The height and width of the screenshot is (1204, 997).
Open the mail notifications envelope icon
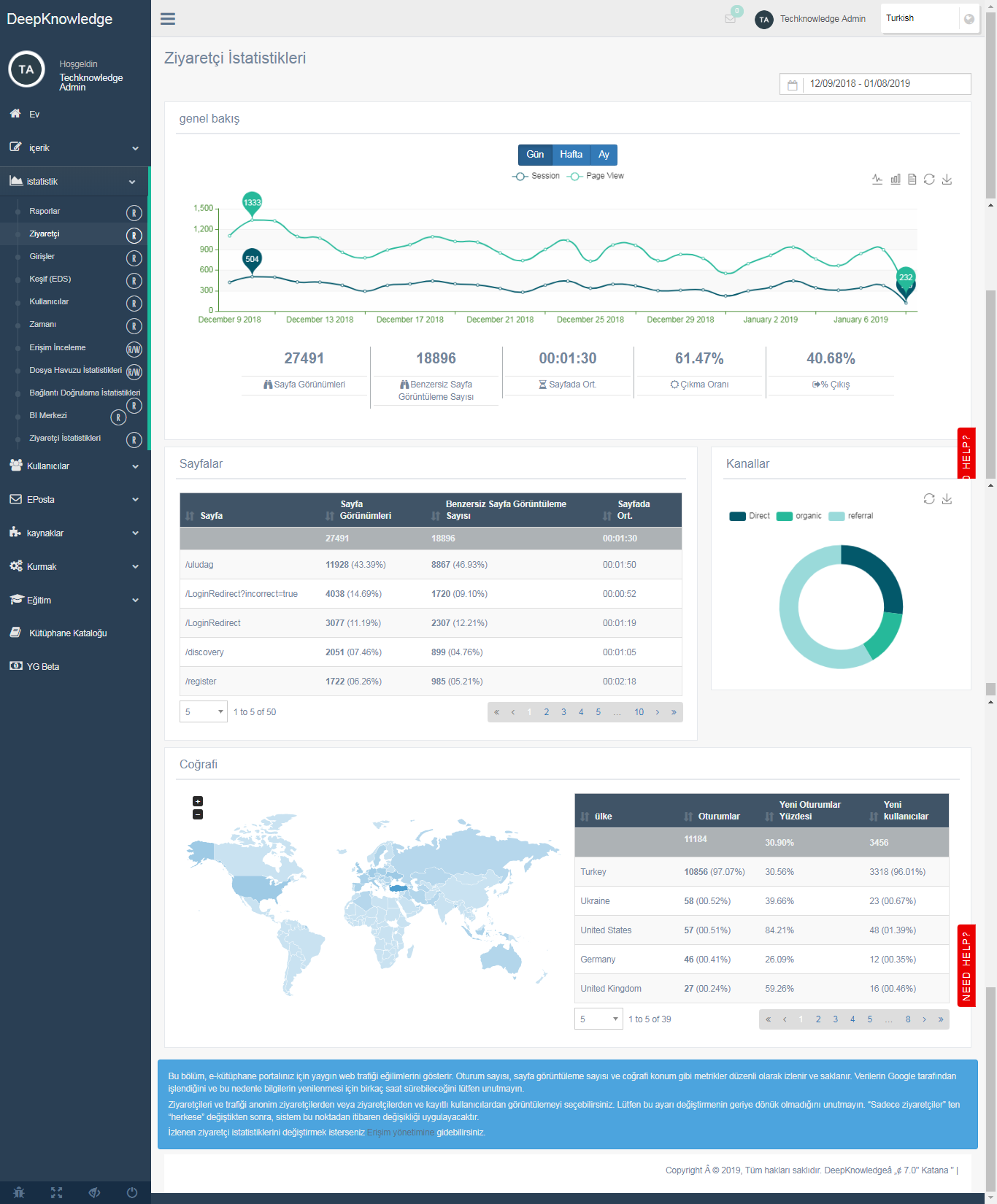coord(730,18)
